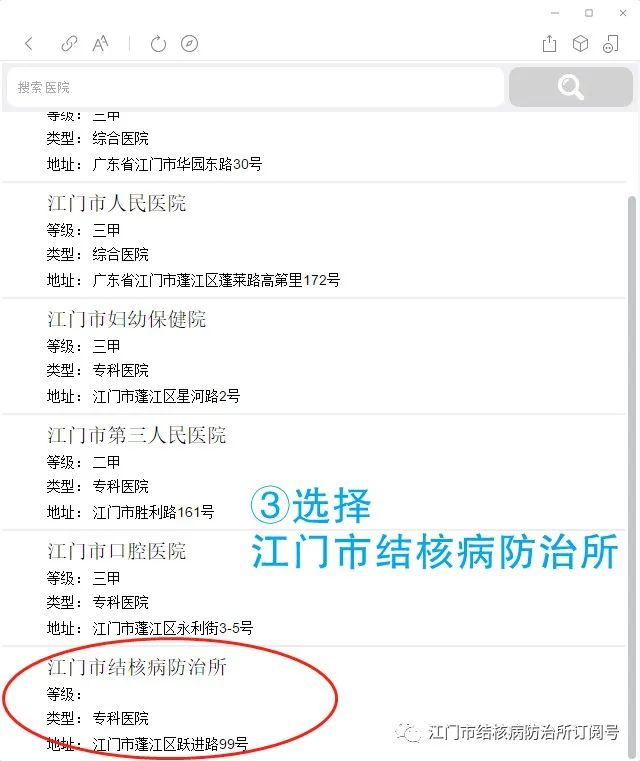
Task: Go back with the left arrow icon
Action: 29,44
